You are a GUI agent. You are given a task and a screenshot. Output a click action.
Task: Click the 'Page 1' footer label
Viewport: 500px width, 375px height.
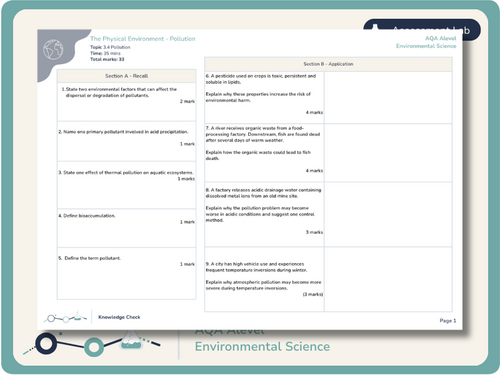(x=448, y=321)
